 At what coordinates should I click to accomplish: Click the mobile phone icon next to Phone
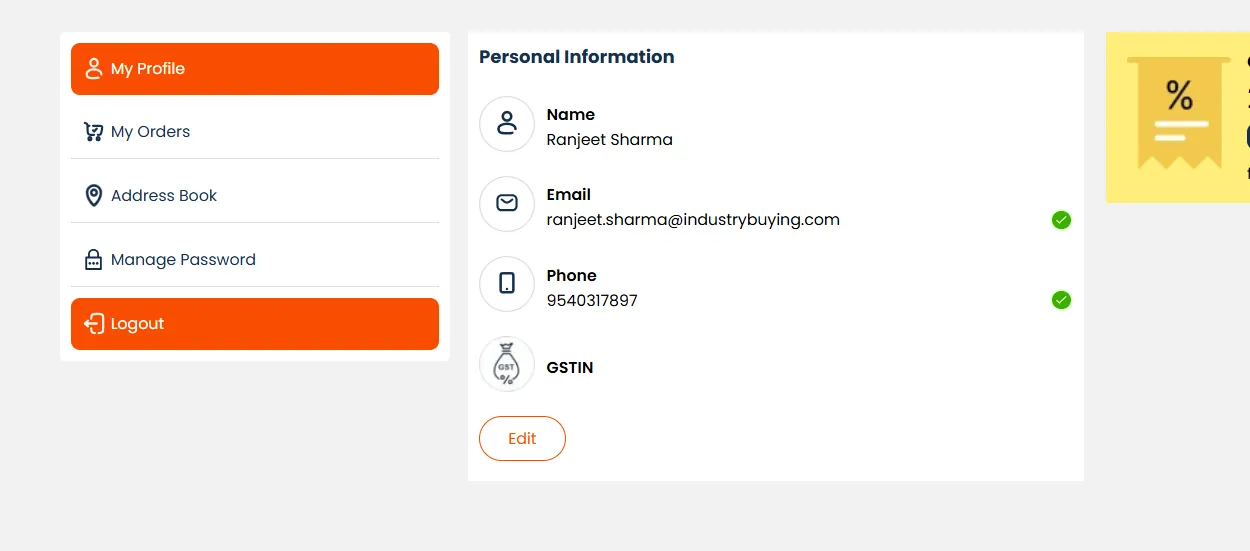pos(507,284)
